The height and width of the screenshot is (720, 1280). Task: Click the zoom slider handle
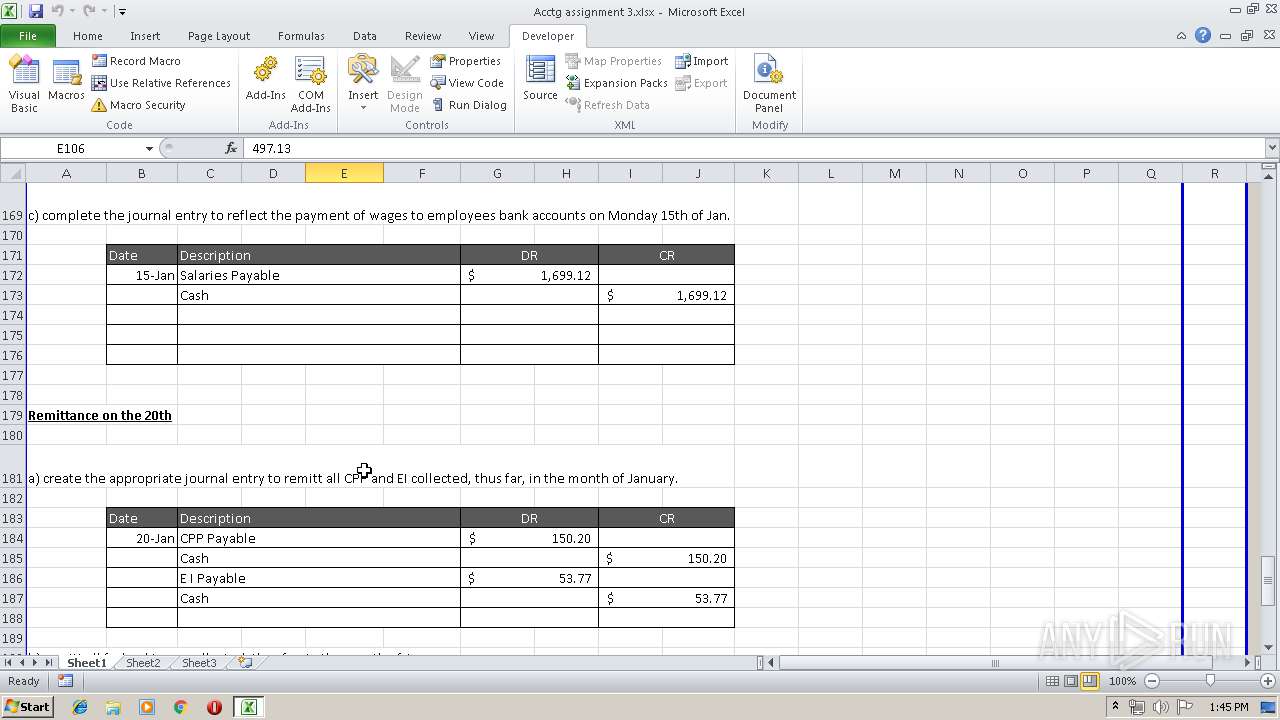coord(1210,681)
